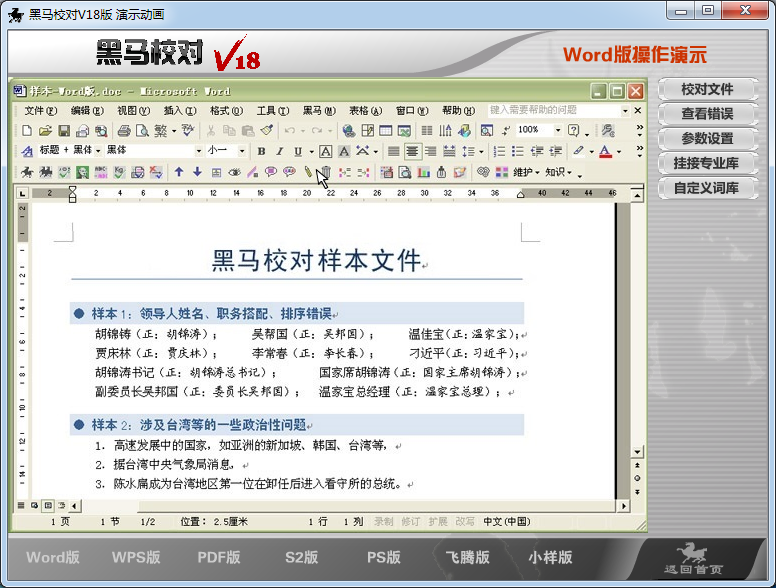The width and height of the screenshot is (776, 588).
Task: Toggle underline formatting
Action: (298, 151)
